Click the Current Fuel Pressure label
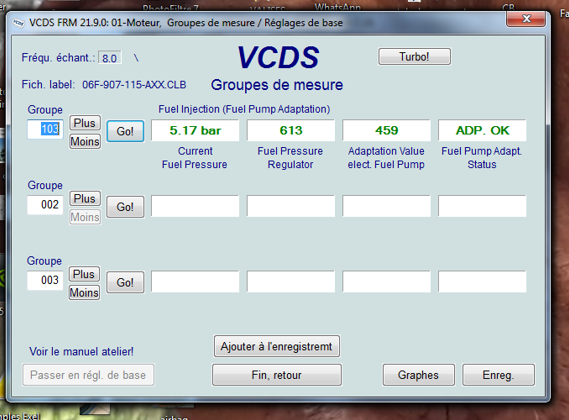Image resolution: width=569 pixels, height=420 pixels. click(x=195, y=158)
